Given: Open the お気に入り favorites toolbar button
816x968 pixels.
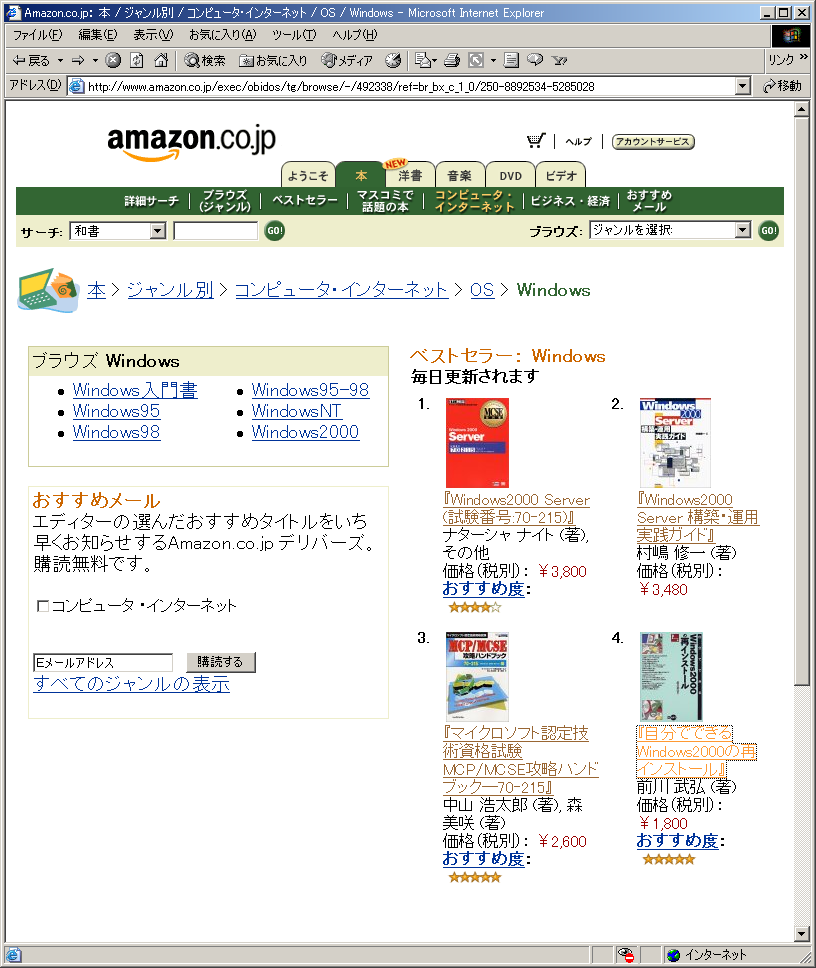Looking at the screenshot, I should (x=273, y=60).
